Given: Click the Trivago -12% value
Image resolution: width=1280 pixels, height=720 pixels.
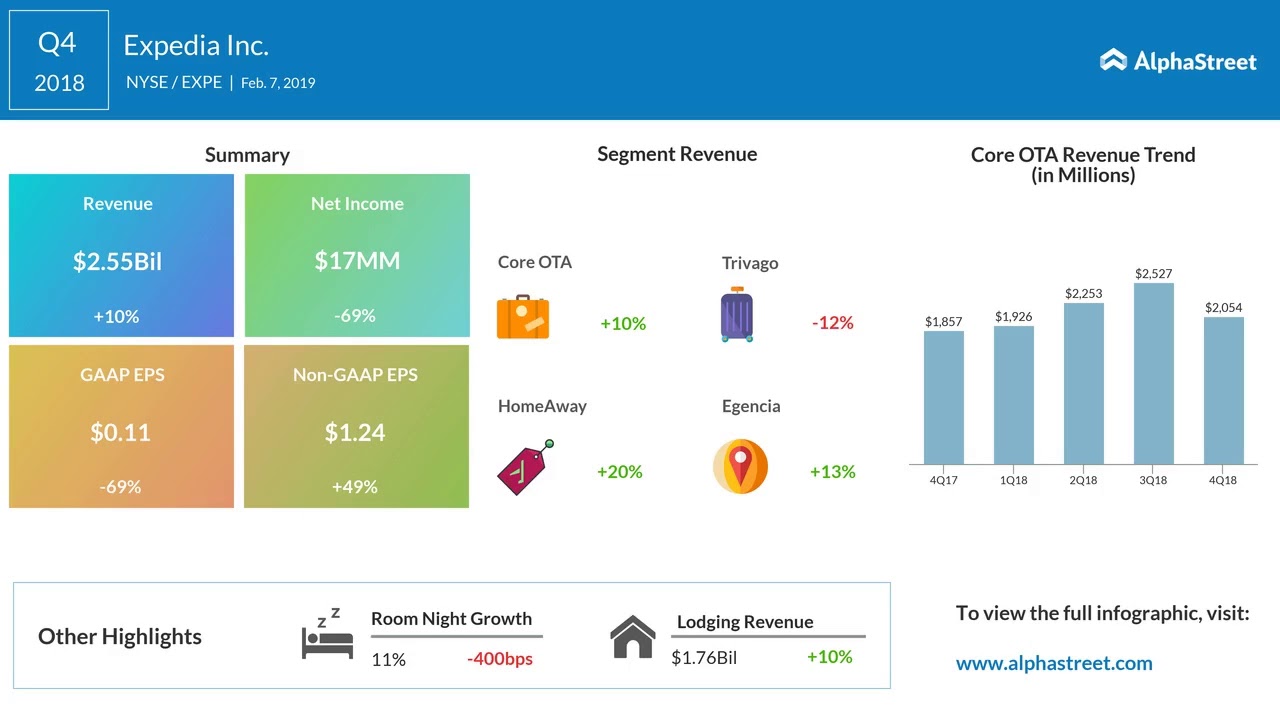Looking at the screenshot, I should coord(833,322).
